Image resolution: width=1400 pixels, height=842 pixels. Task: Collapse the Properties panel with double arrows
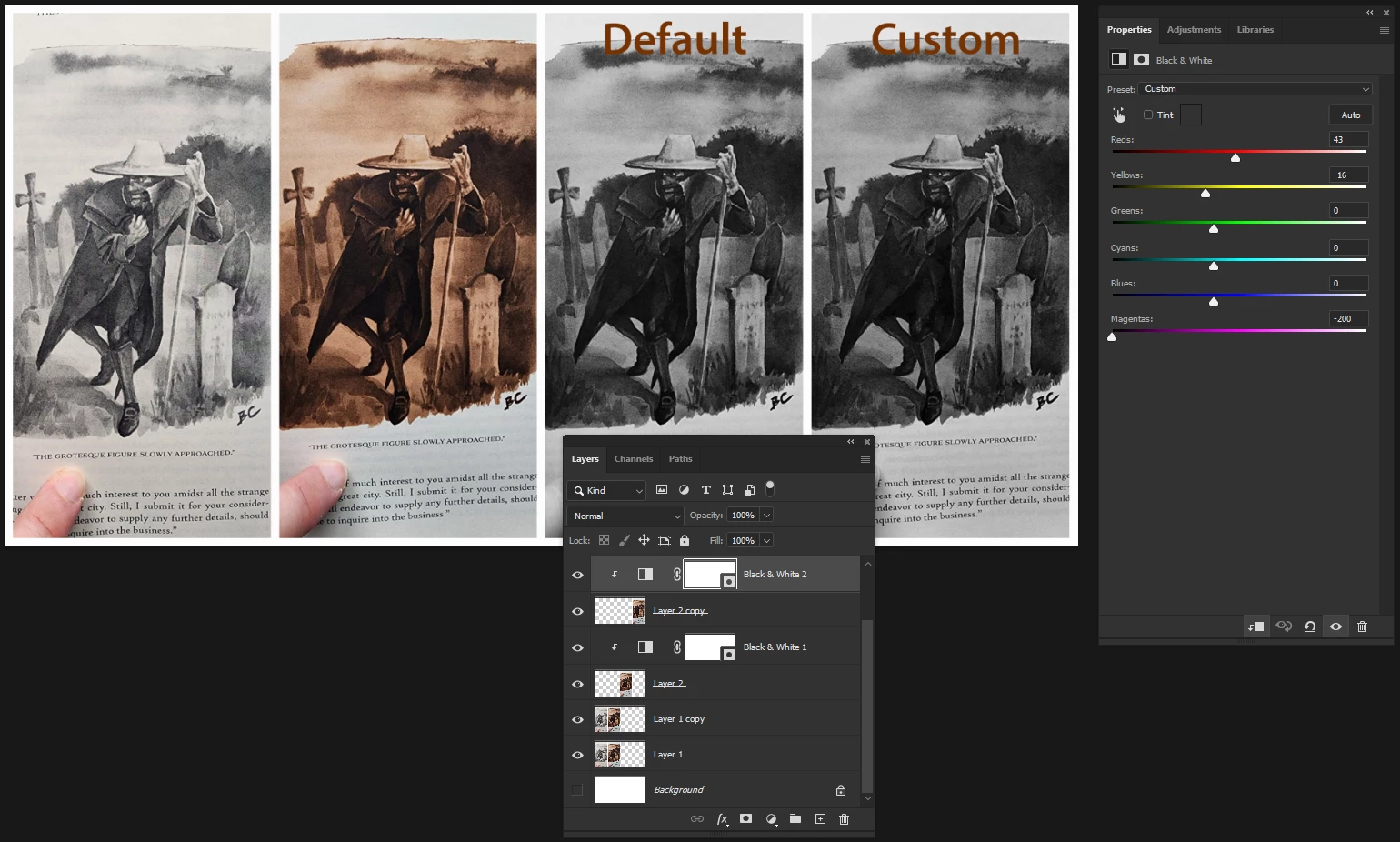1370,12
